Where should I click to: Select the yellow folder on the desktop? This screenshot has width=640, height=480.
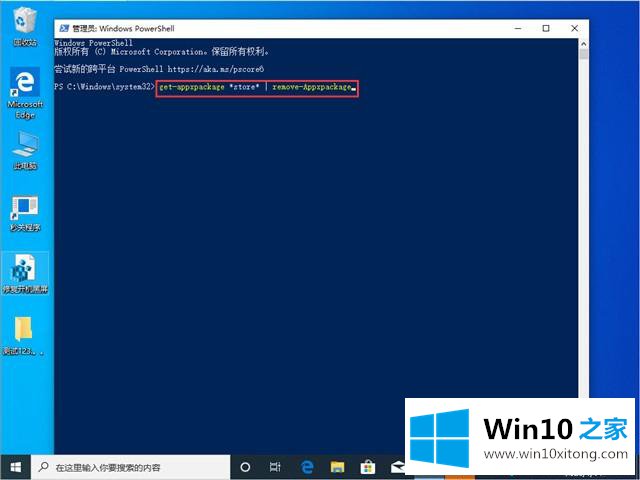(23, 336)
